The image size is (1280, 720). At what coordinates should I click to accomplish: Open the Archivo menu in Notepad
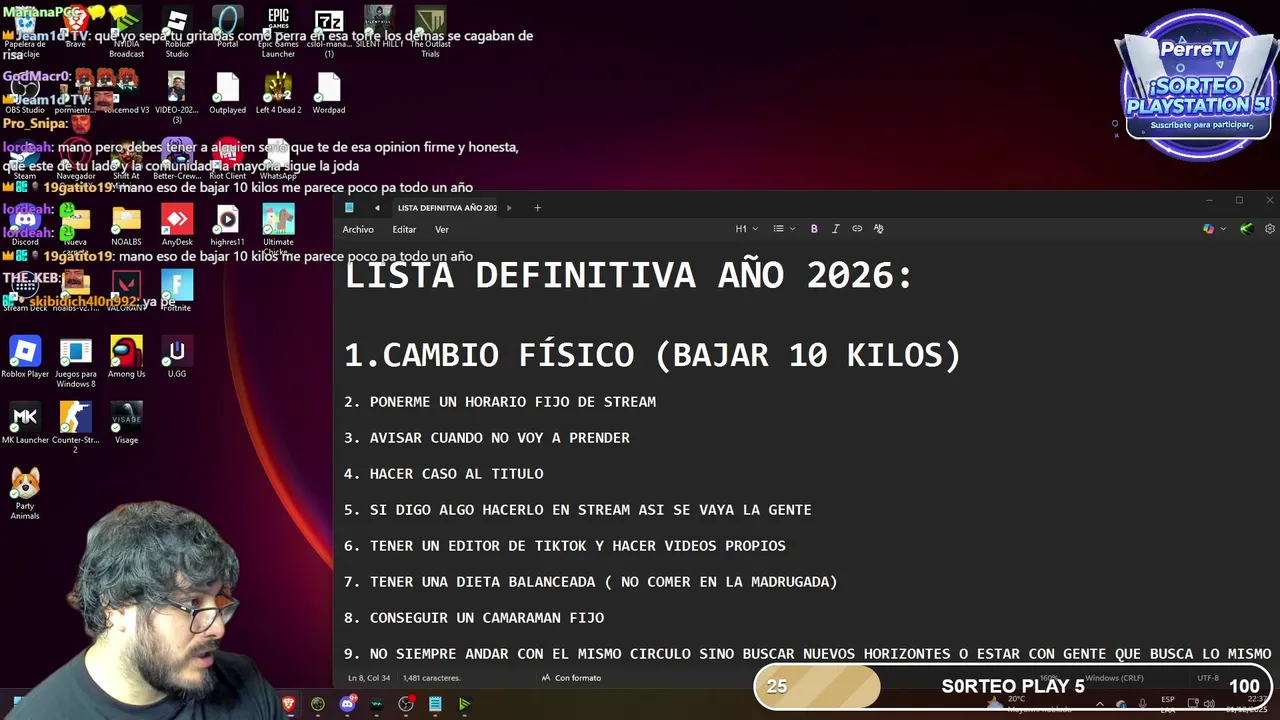358,229
